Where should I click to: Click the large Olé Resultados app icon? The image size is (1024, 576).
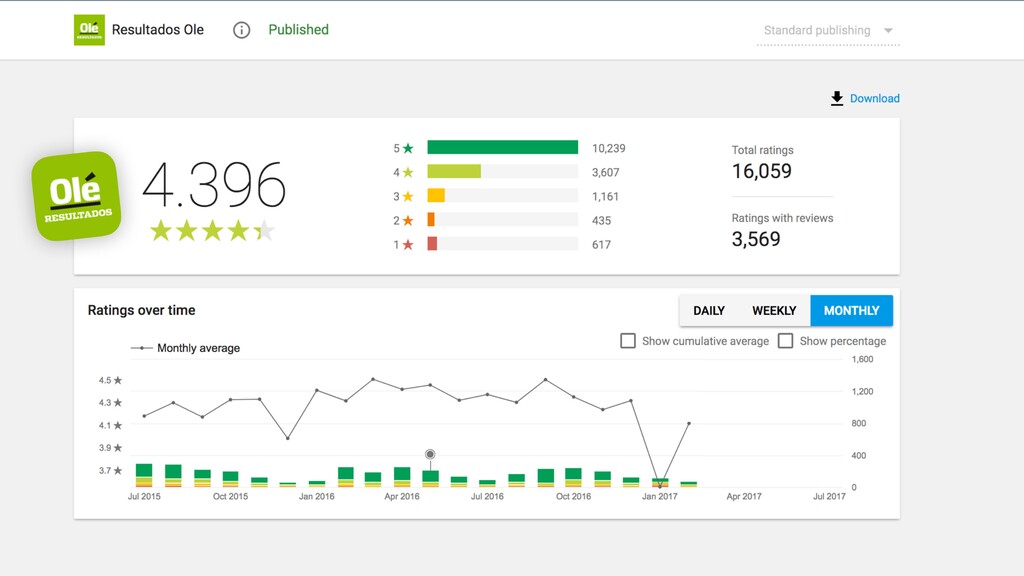(x=76, y=196)
